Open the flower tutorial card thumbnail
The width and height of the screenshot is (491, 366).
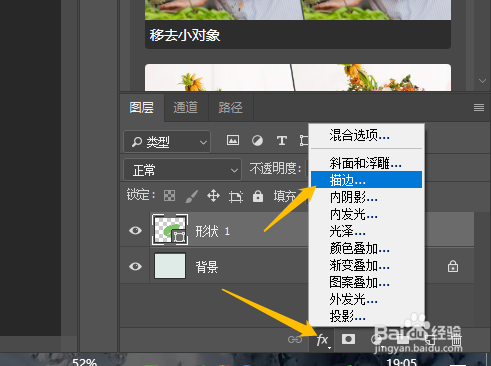click(x=298, y=77)
